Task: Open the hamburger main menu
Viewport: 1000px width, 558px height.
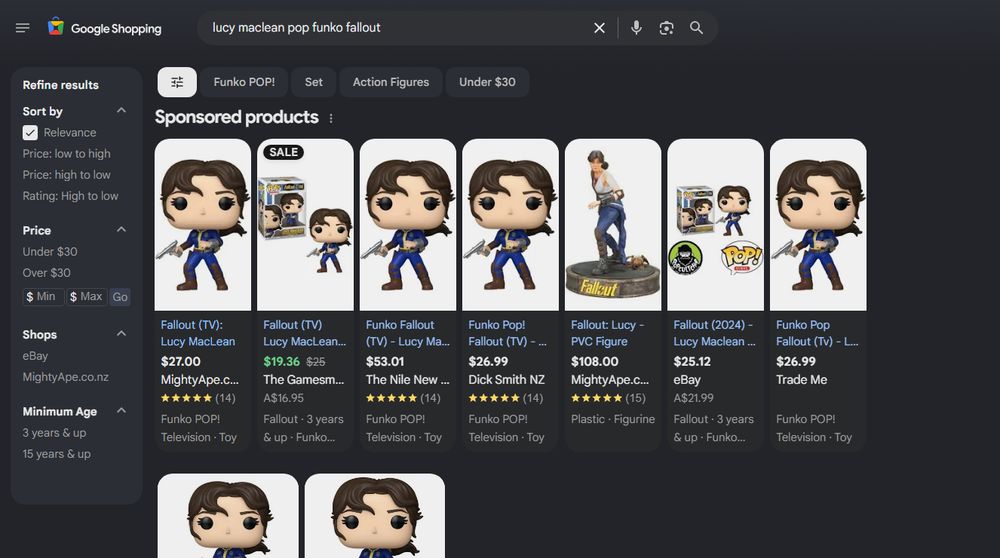Action: tap(23, 28)
